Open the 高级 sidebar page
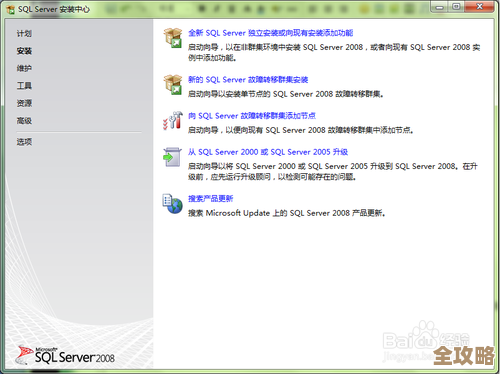The image size is (500, 374). pos(24,120)
